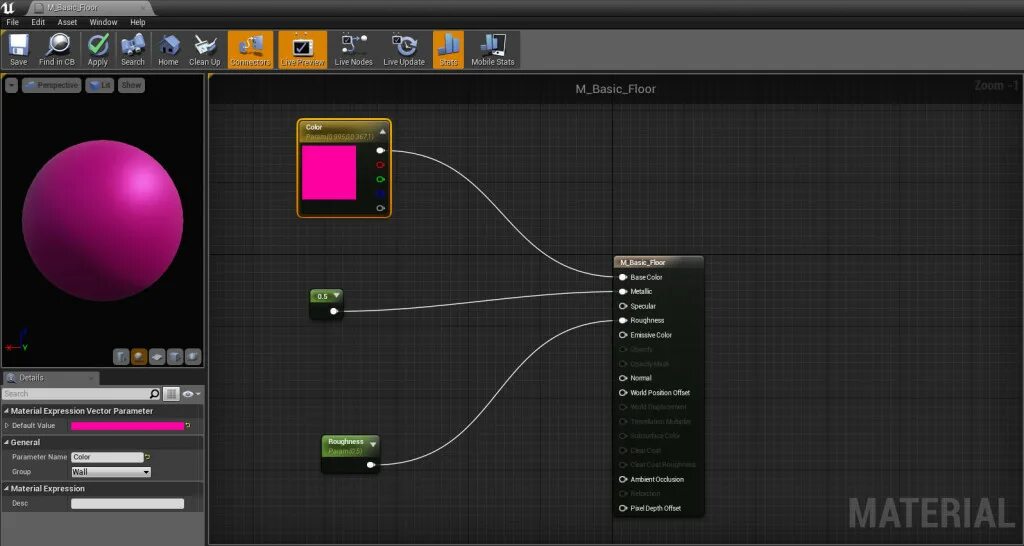The width and height of the screenshot is (1024, 546).
Task: Toggle Live Preview in the toolbar
Action: click(x=302, y=49)
